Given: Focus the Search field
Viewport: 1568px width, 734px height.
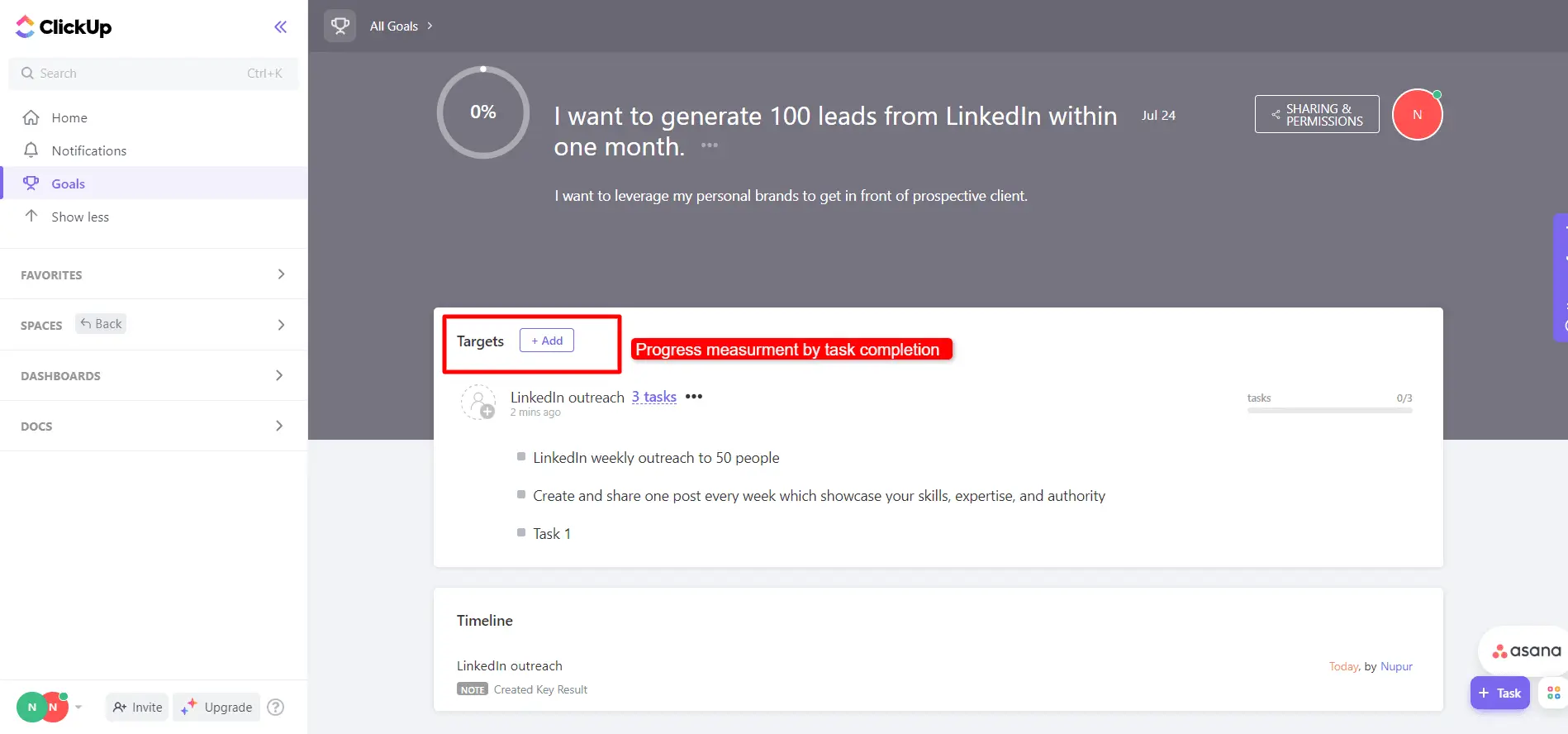Looking at the screenshot, I should (x=154, y=74).
